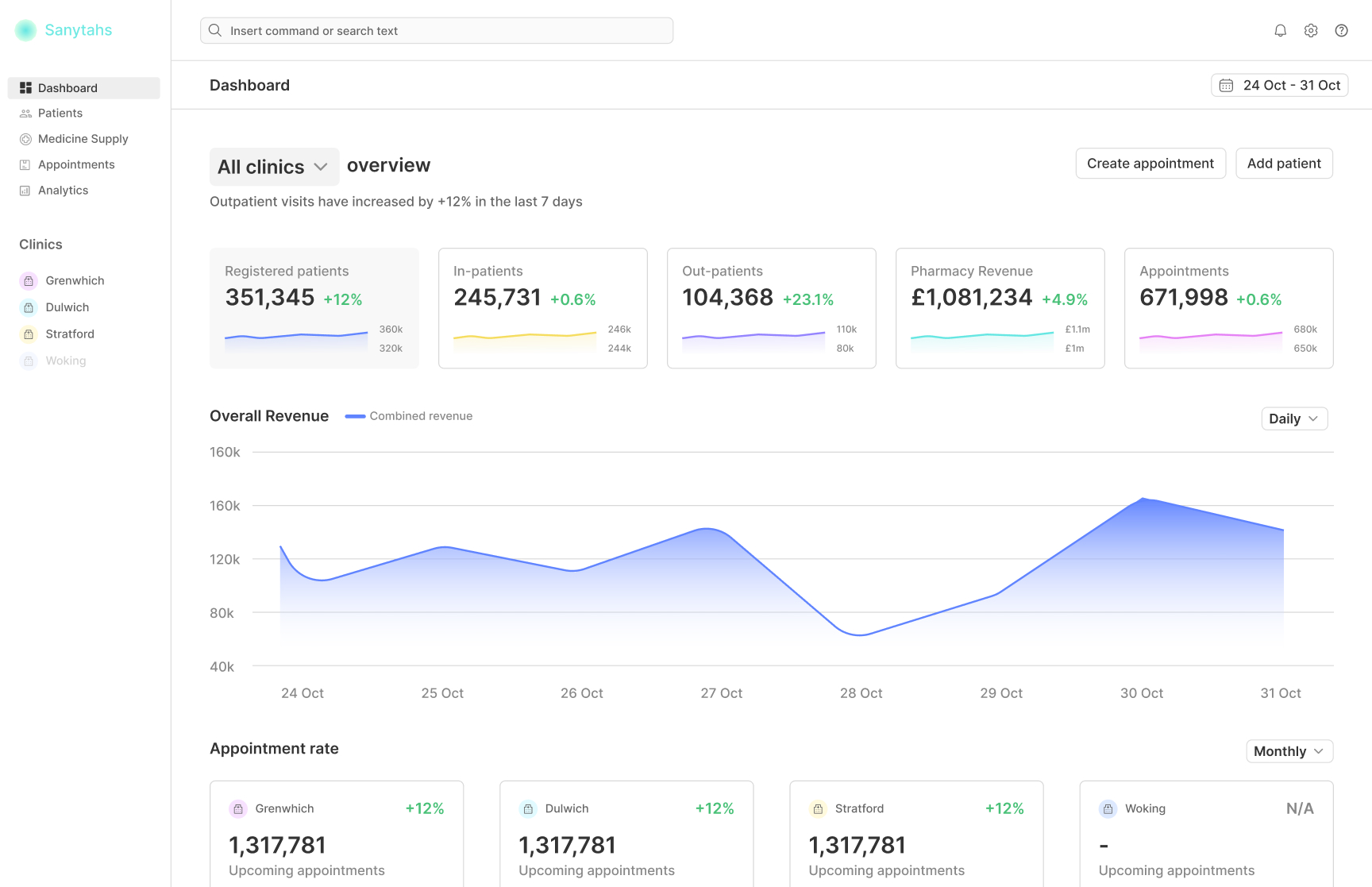Image resolution: width=1372 pixels, height=887 pixels.
Task: Open the Daily revenue interval dropdown
Action: click(x=1294, y=418)
